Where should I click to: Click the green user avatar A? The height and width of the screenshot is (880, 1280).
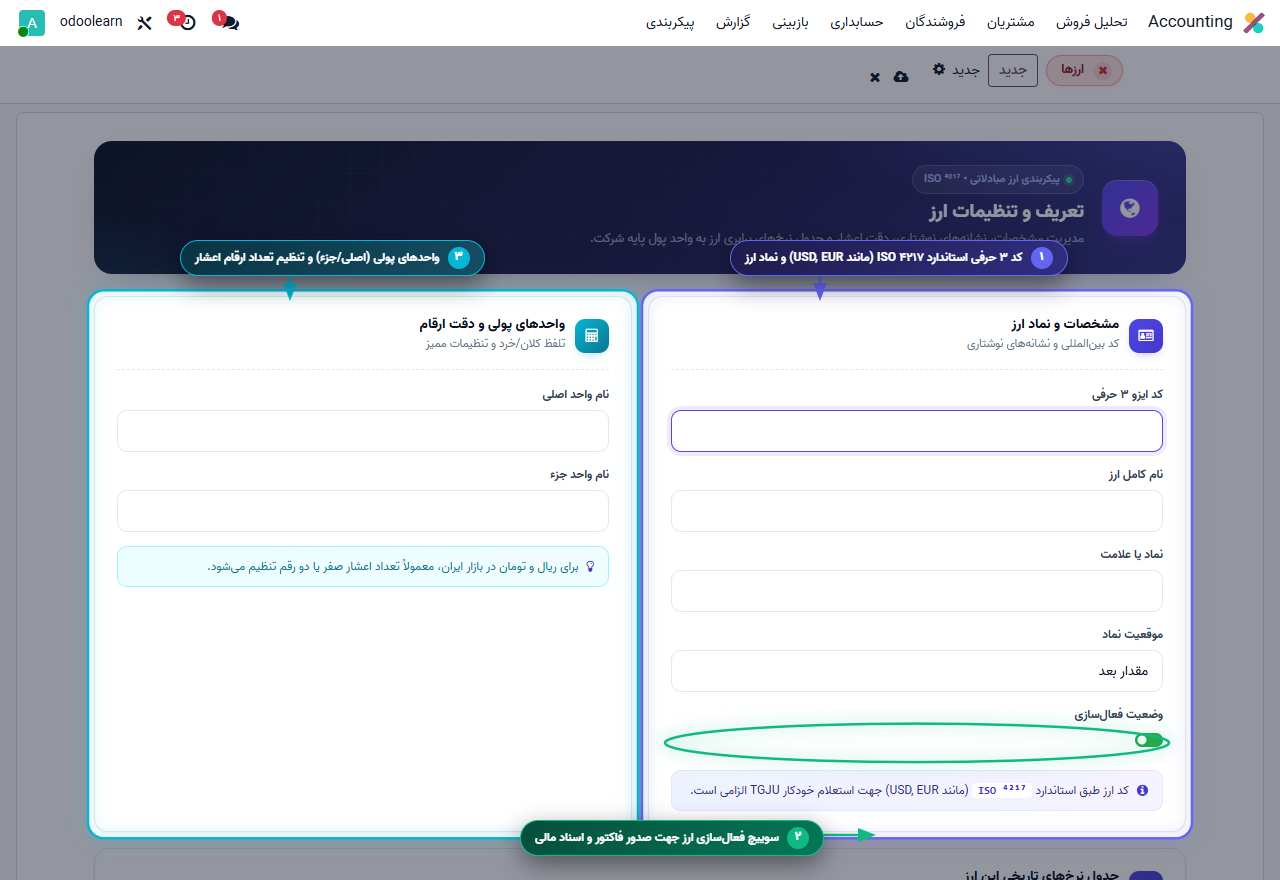point(31,23)
